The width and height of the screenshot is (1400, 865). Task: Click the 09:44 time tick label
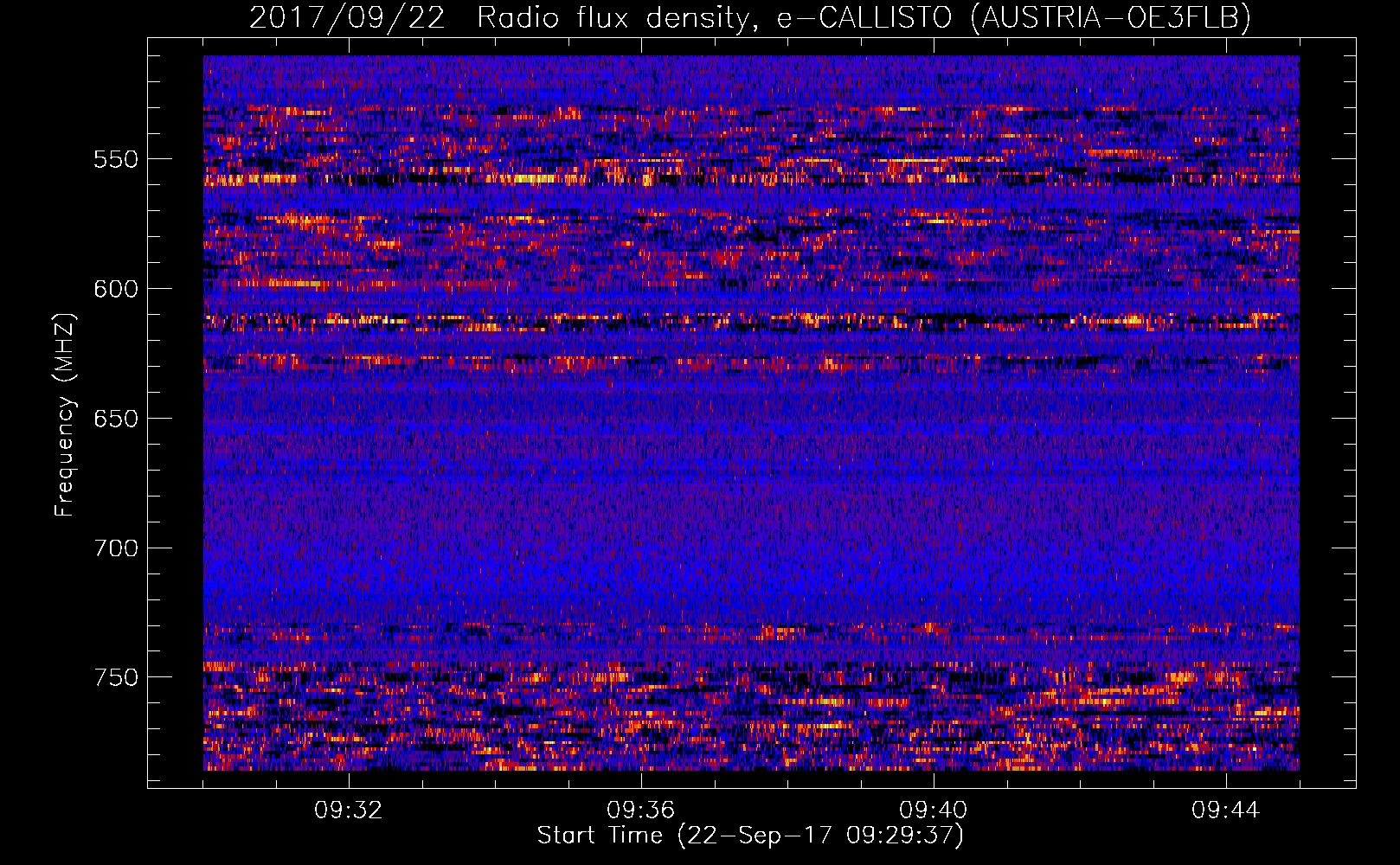pos(1225,811)
